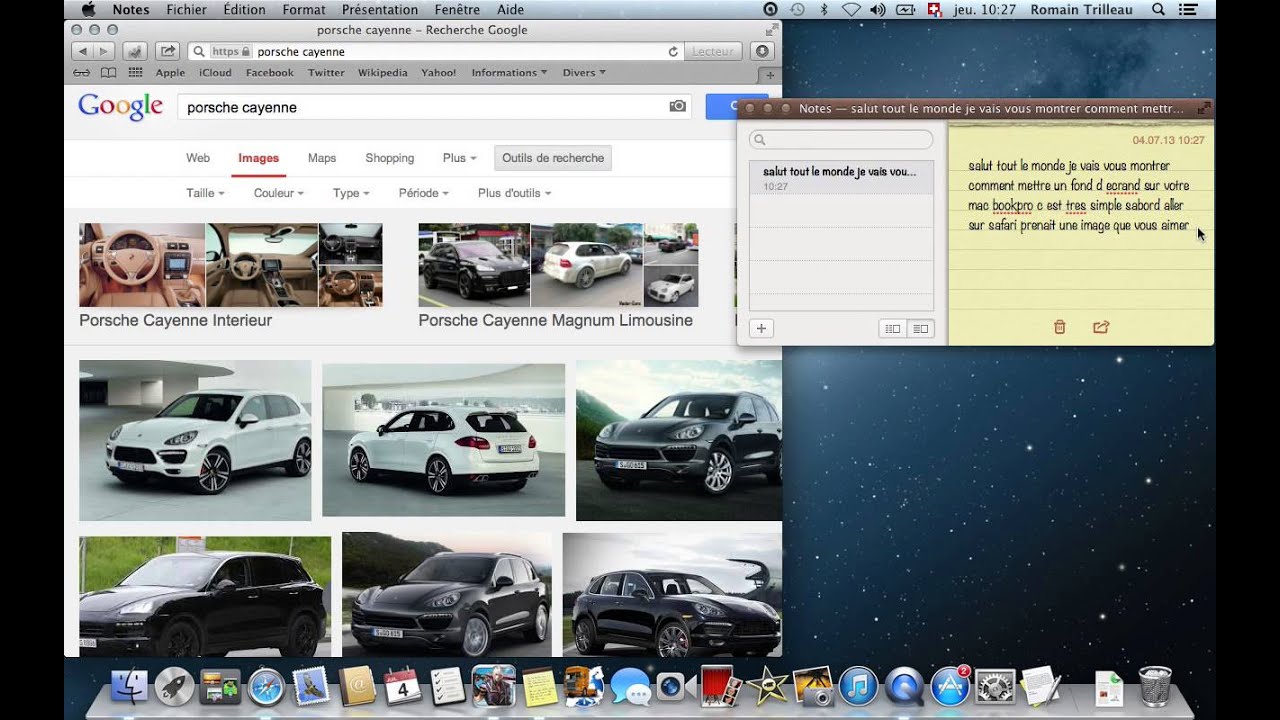Switch Notes to notes-only view toggle
The height and width of the screenshot is (720, 1280).
click(x=920, y=328)
